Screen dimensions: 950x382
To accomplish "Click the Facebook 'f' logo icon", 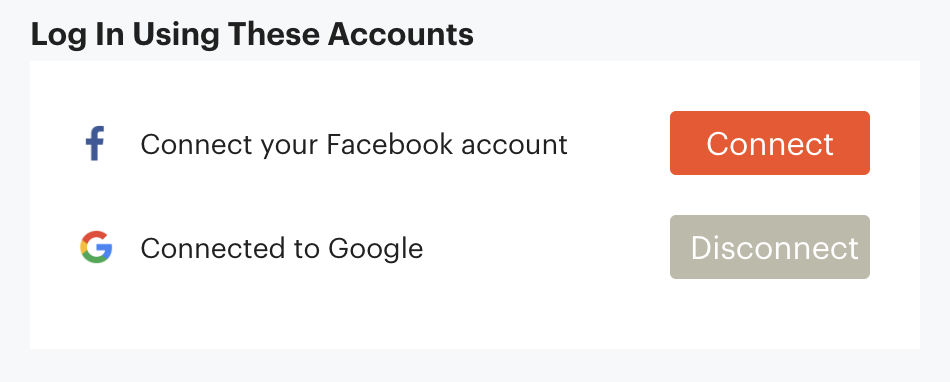I will (95, 143).
